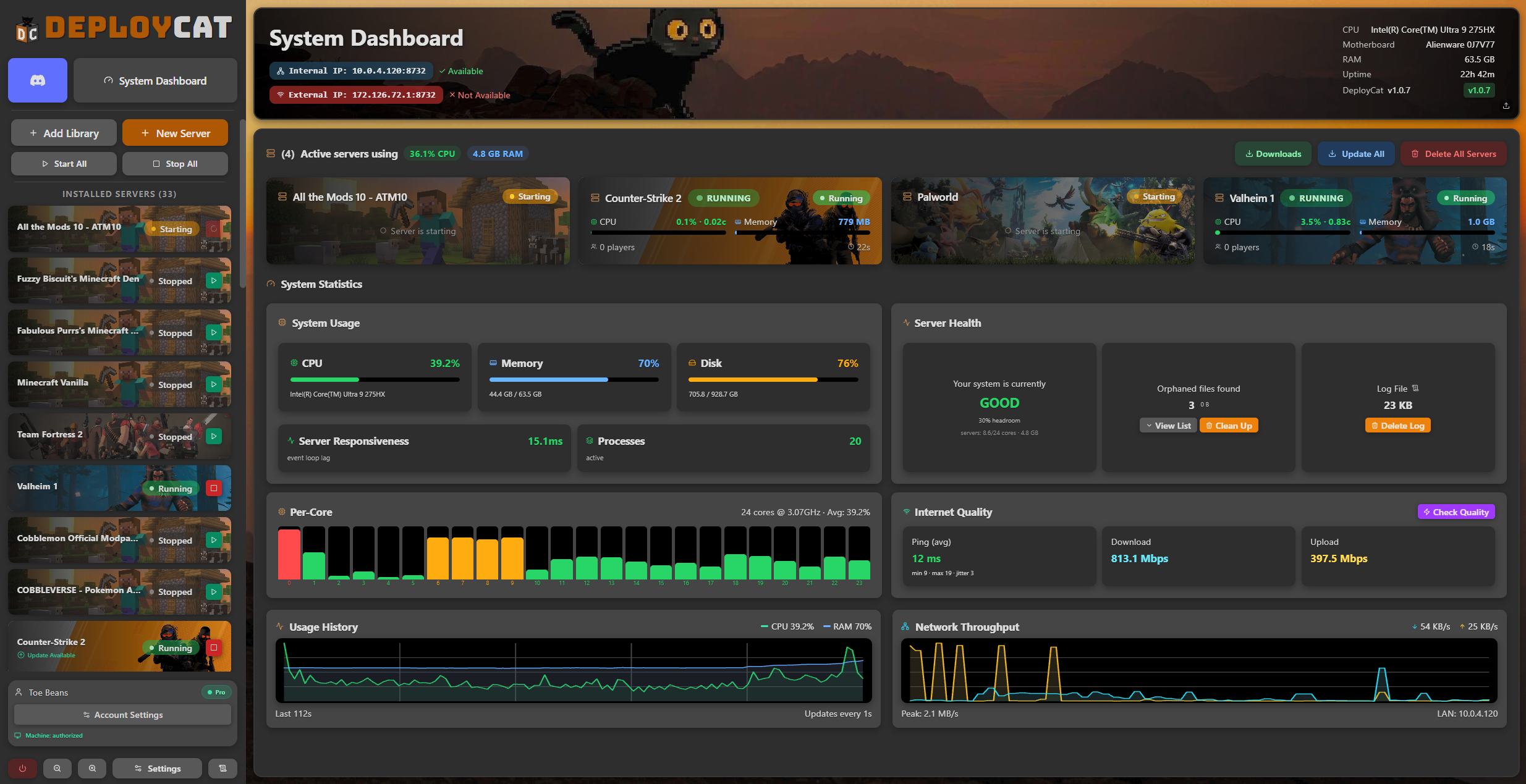Open the All the Mods 10 - ATM10 active card
The height and width of the screenshot is (784, 1526).
click(x=418, y=221)
